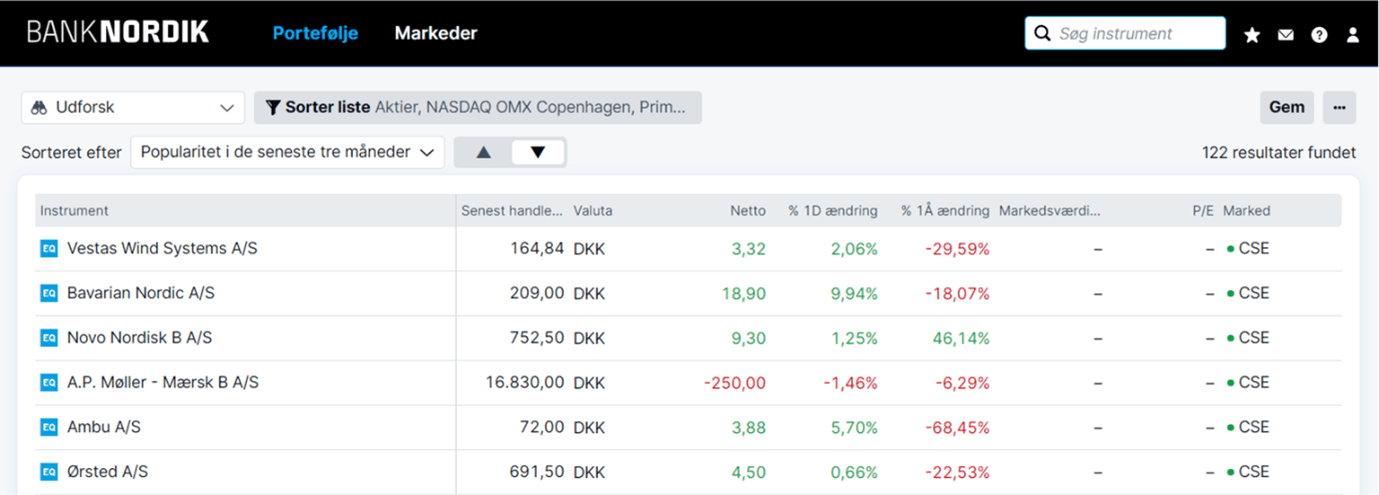The height and width of the screenshot is (495, 1379).
Task: Expand the Udforsk dropdown
Action: (x=133, y=108)
